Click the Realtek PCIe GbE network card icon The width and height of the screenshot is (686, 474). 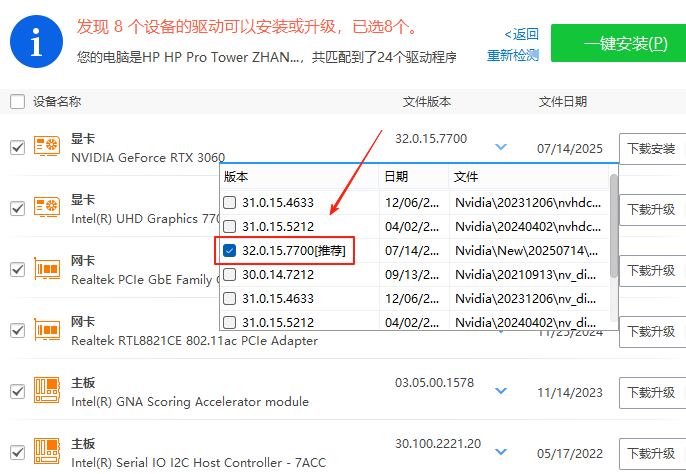click(x=48, y=270)
